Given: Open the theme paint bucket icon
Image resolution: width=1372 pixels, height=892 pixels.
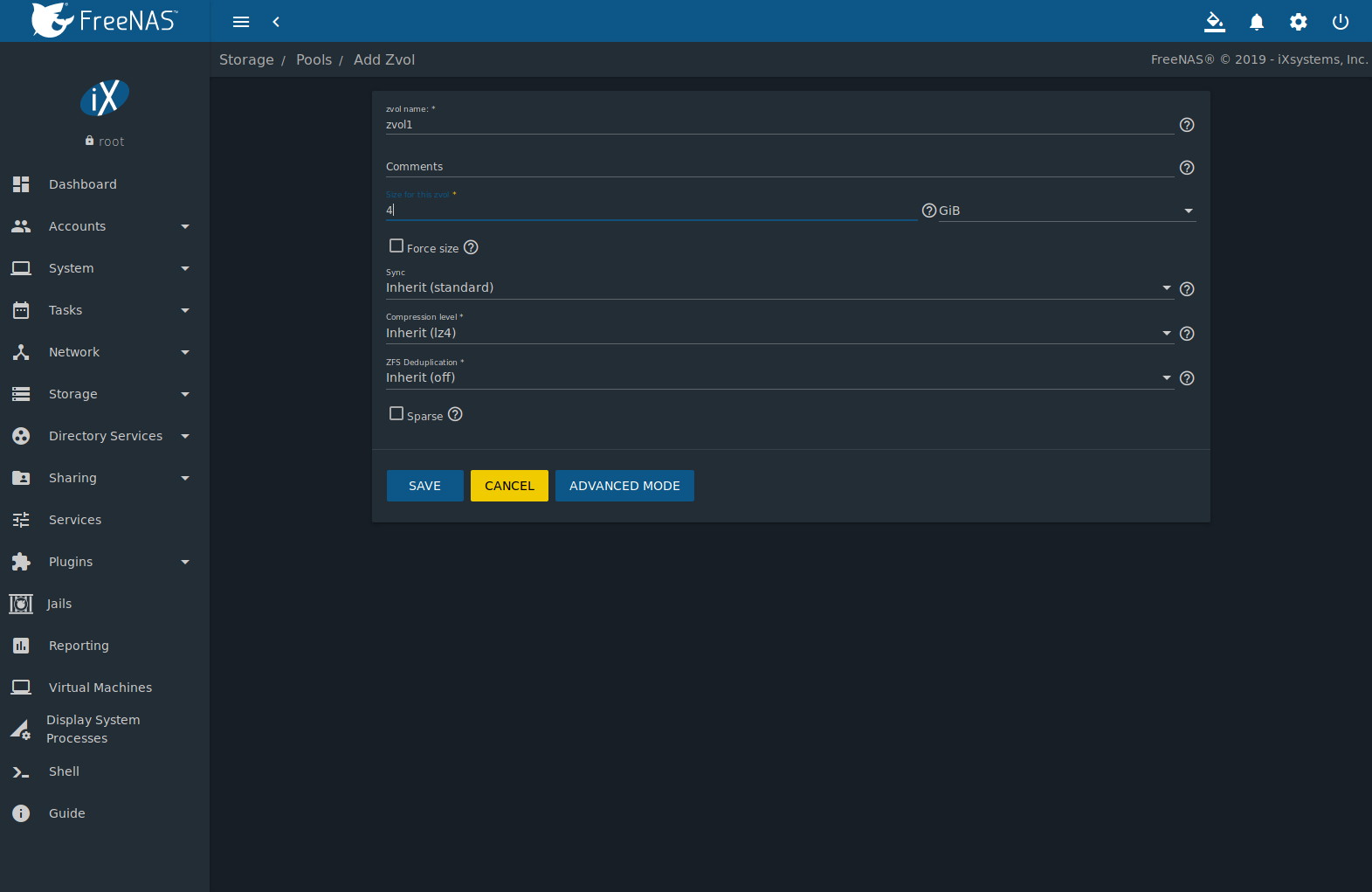Looking at the screenshot, I should (x=1215, y=22).
